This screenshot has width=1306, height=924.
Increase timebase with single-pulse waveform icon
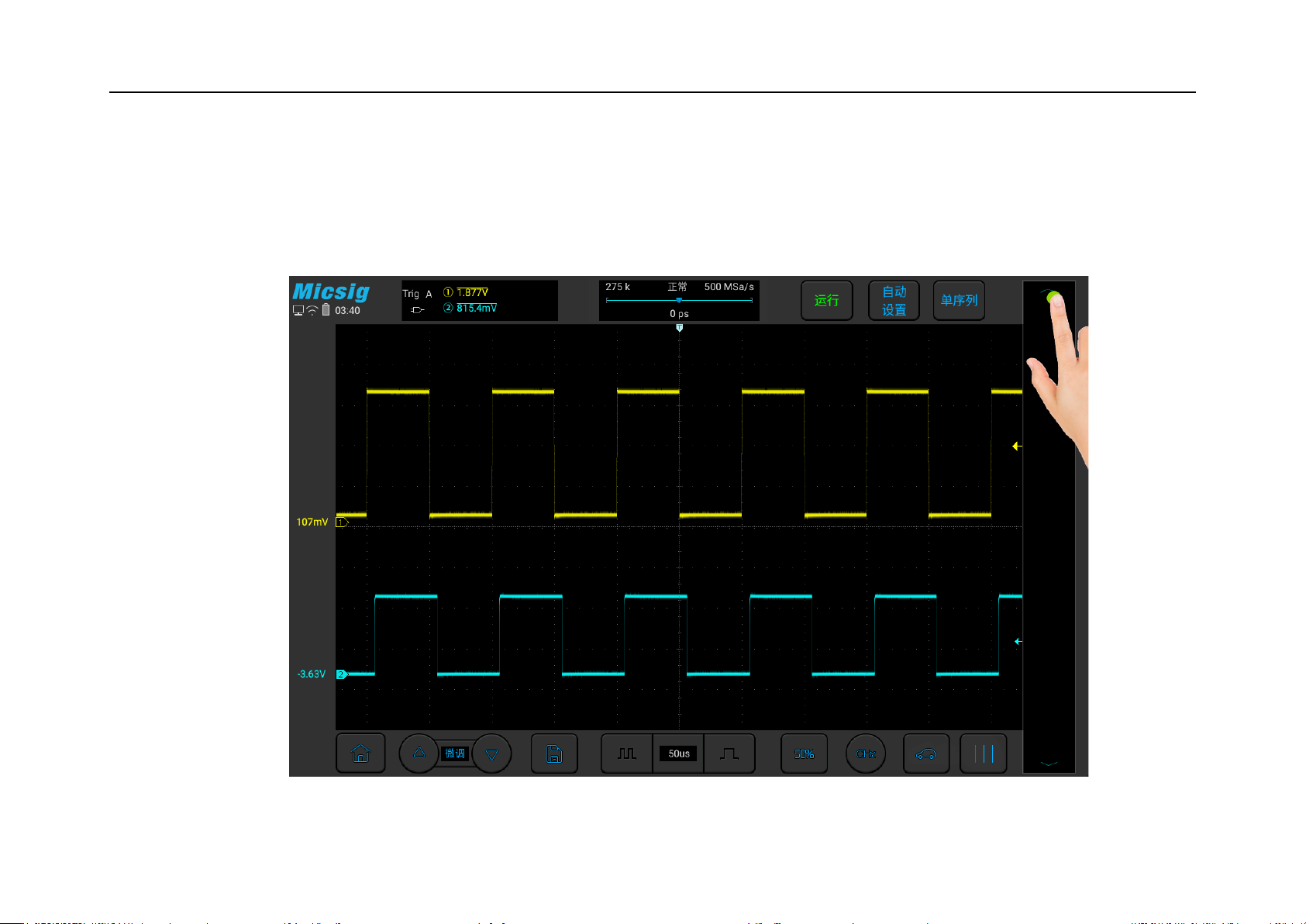coord(729,753)
